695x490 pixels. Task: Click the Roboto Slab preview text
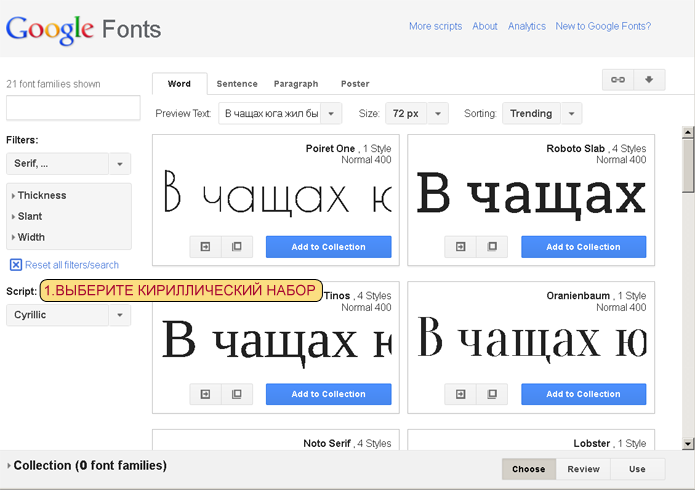[531, 194]
